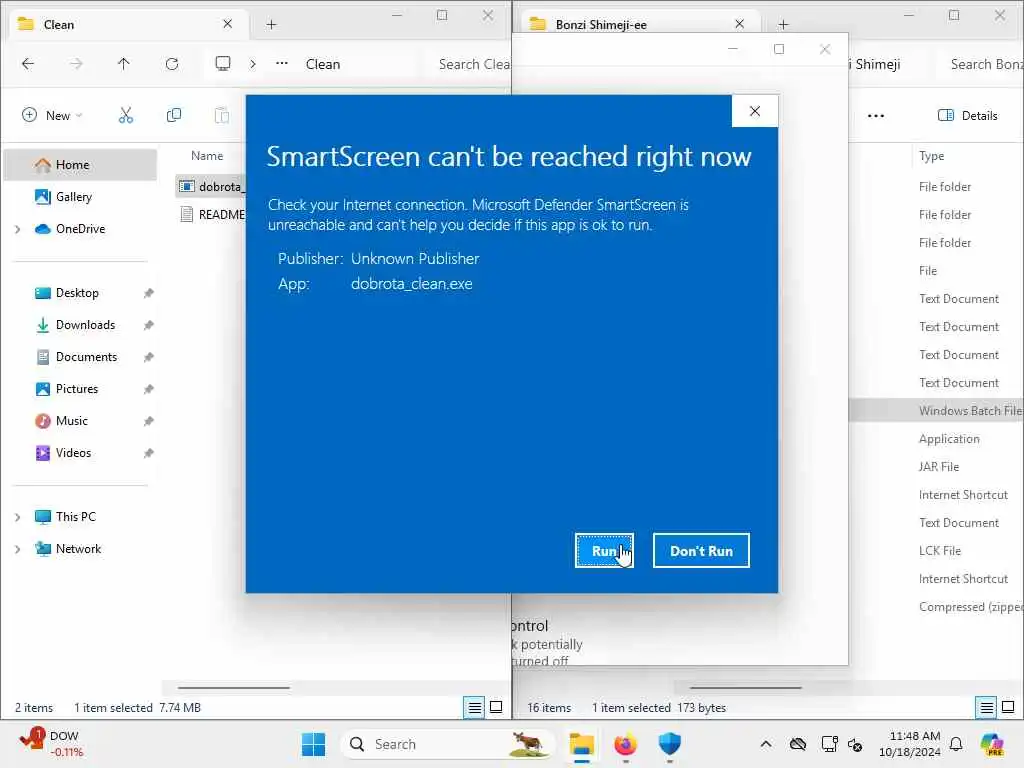Click the taskbar Search box

[x=447, y=744]
